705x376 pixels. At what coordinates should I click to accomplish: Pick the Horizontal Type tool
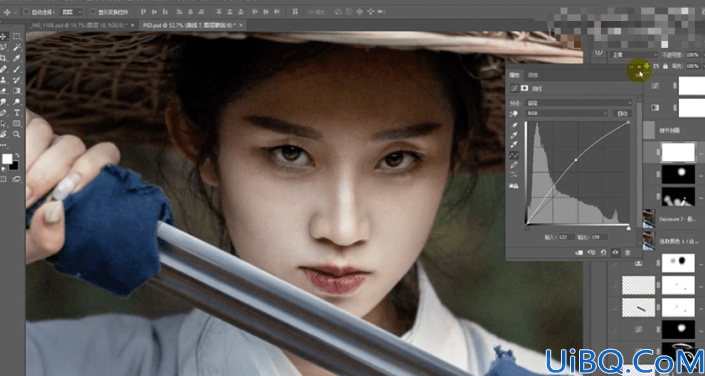[x=17, y=112]
